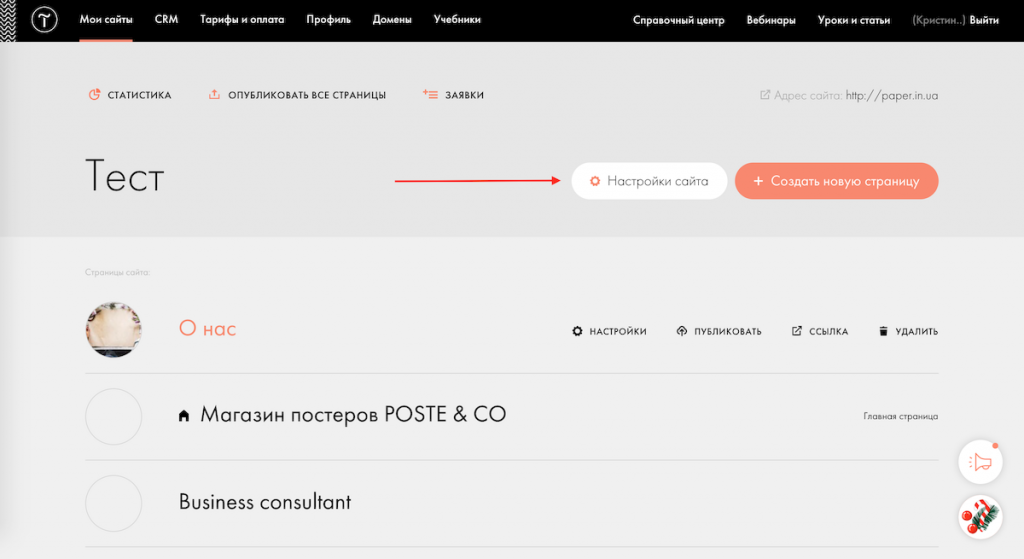Click the Ссылка external link icon
The width and height of the screenshot is (1024, 559).
797,331
